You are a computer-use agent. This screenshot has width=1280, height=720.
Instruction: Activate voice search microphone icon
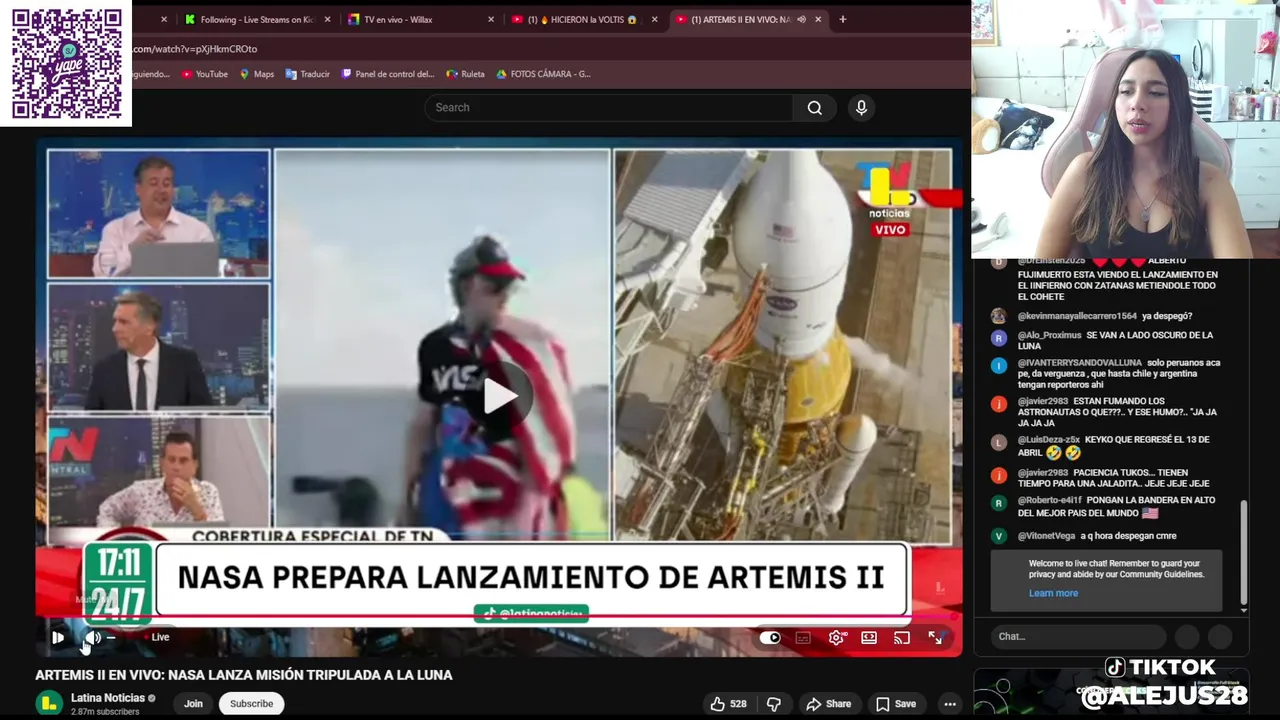click(x=861, y=108)
